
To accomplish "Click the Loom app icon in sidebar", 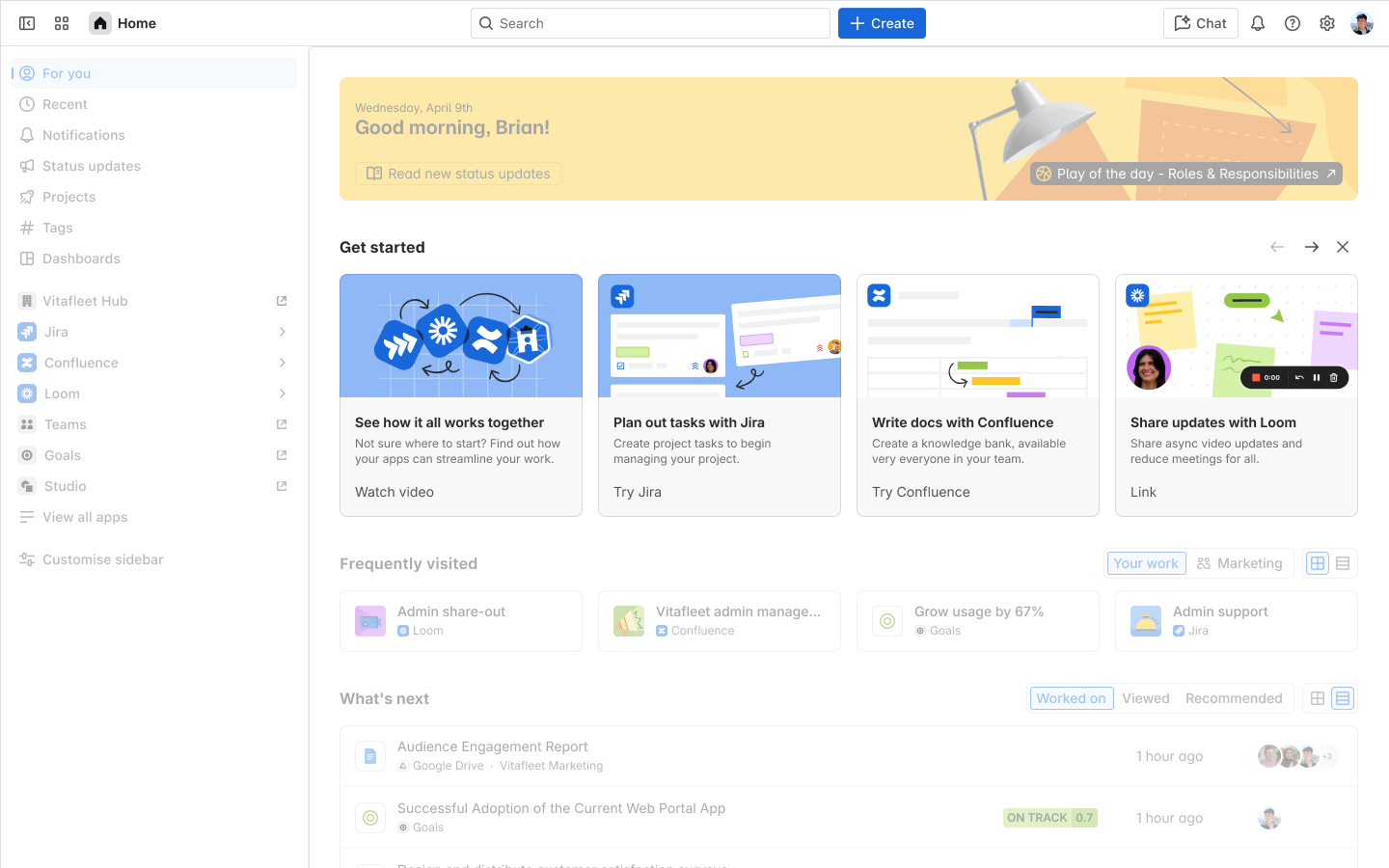I will [x=27, y=393].
